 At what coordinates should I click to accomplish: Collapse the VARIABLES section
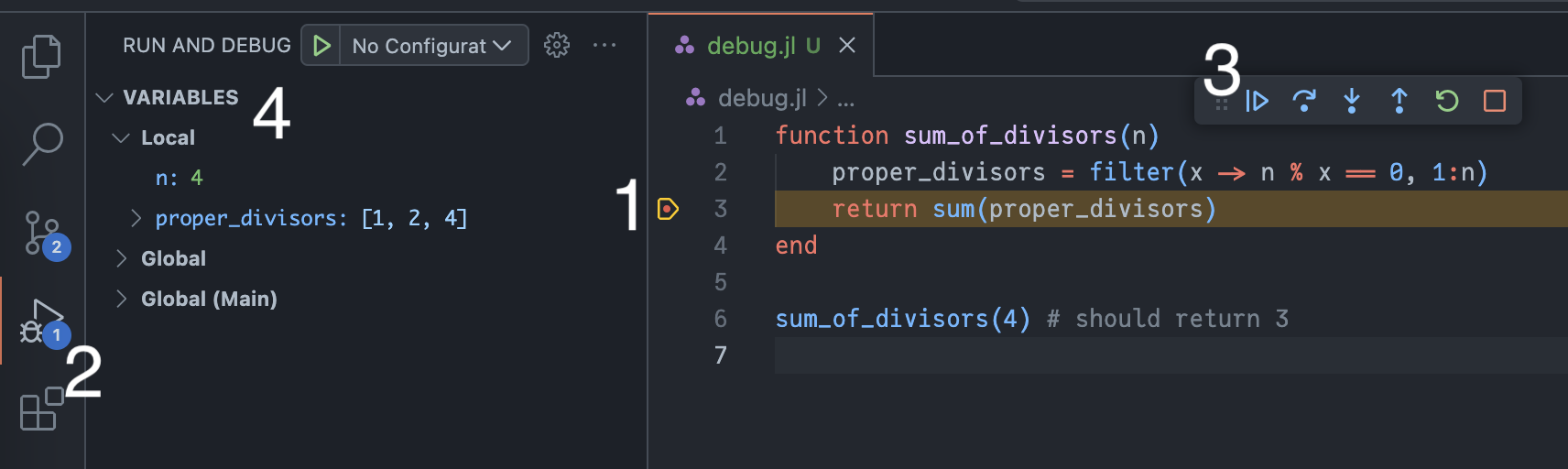[105, 97]
